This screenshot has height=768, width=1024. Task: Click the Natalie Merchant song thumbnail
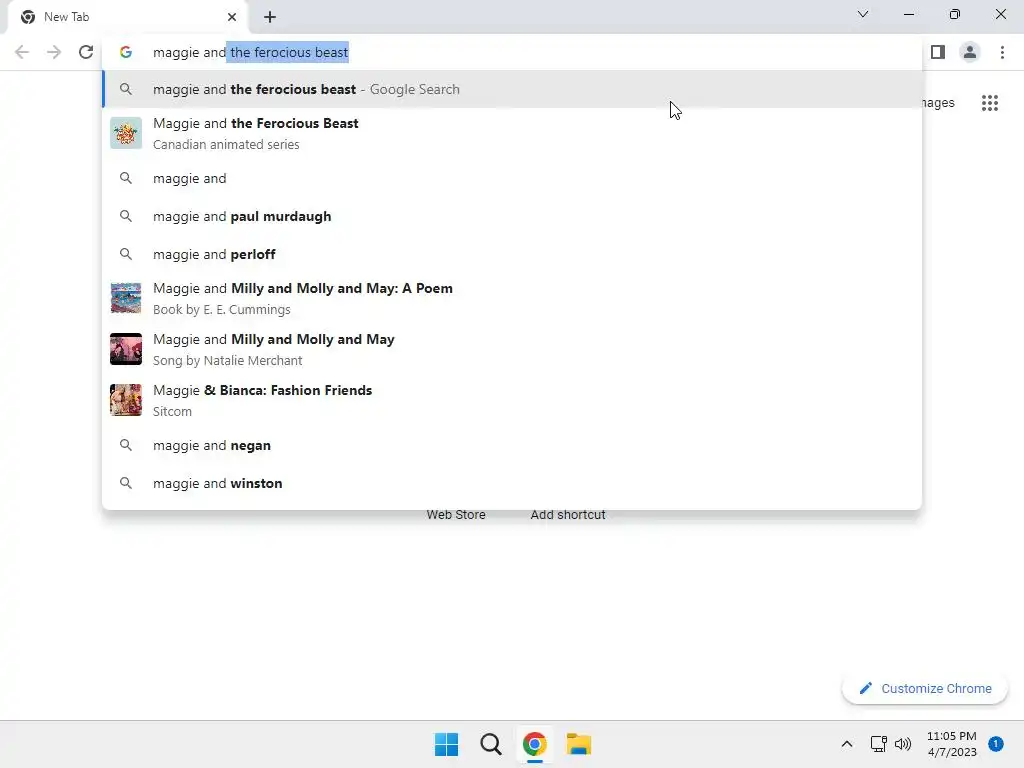126,349
